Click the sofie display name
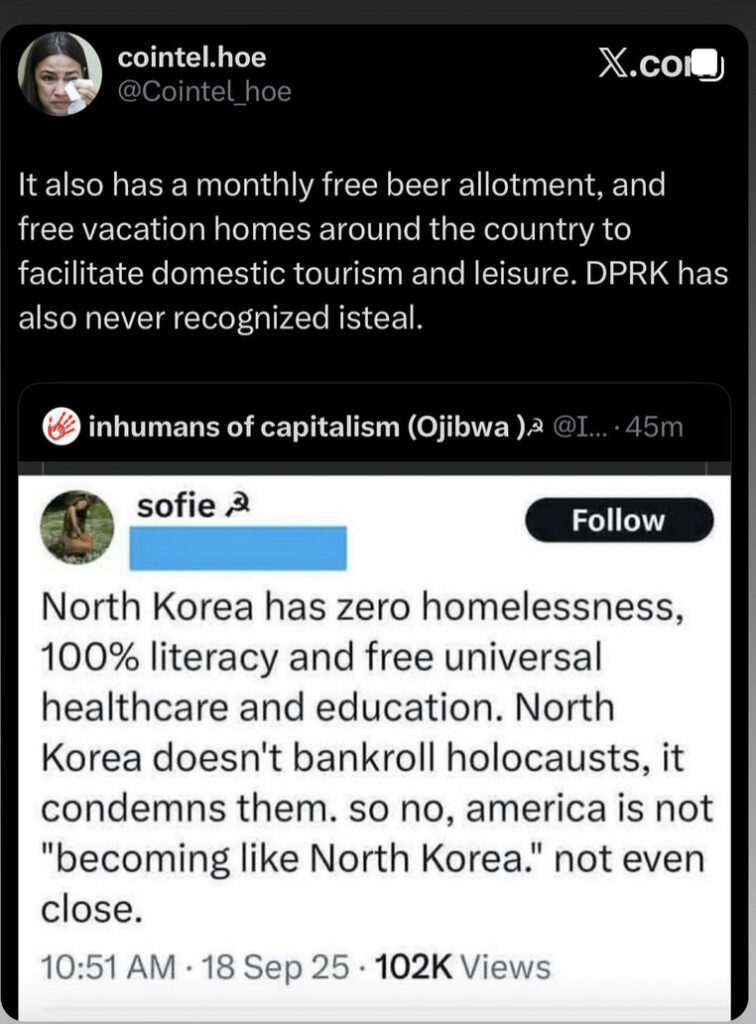The height and width of the screenshot is (1024, 756). 175,507
